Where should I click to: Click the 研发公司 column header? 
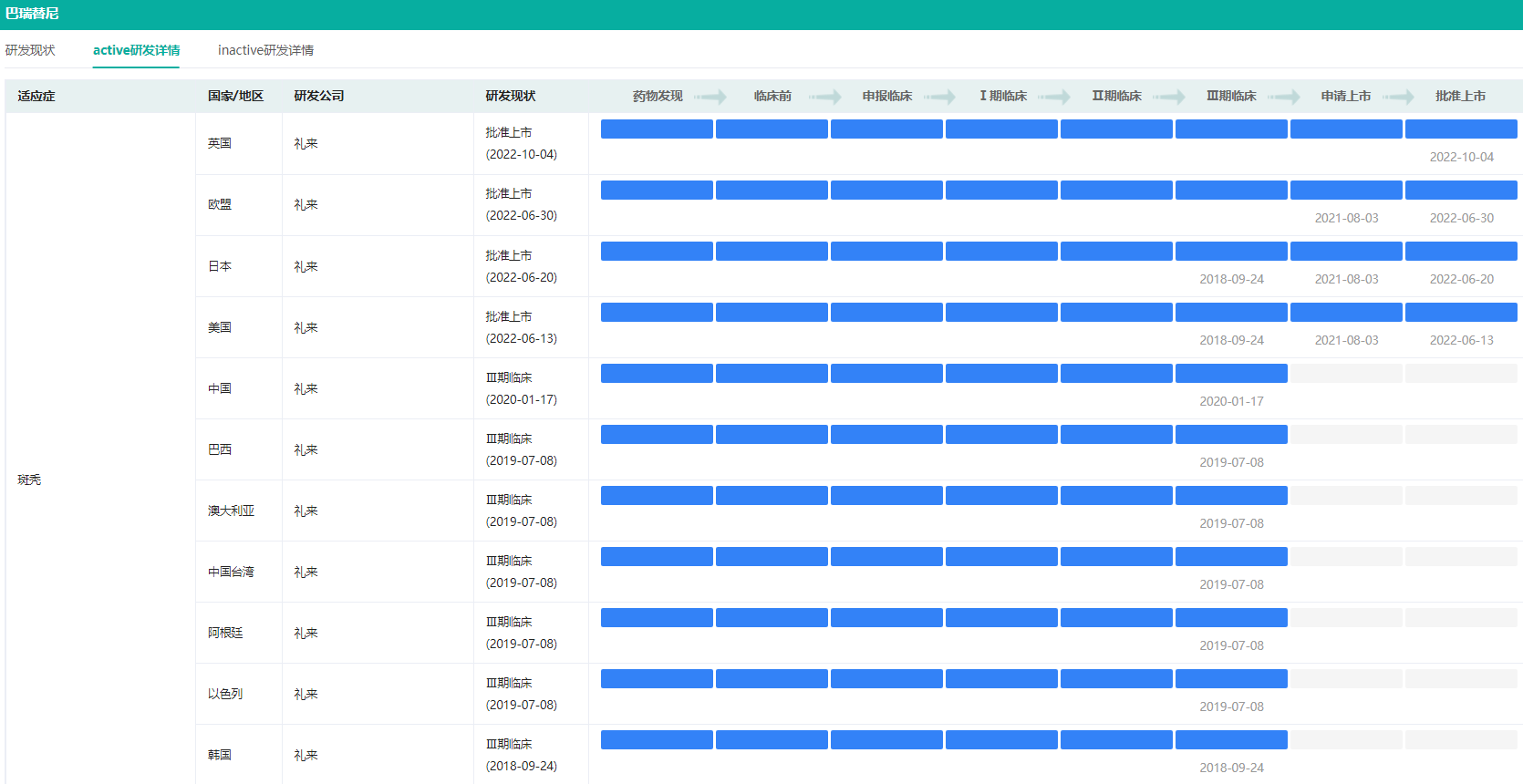(x=319, y=96)
